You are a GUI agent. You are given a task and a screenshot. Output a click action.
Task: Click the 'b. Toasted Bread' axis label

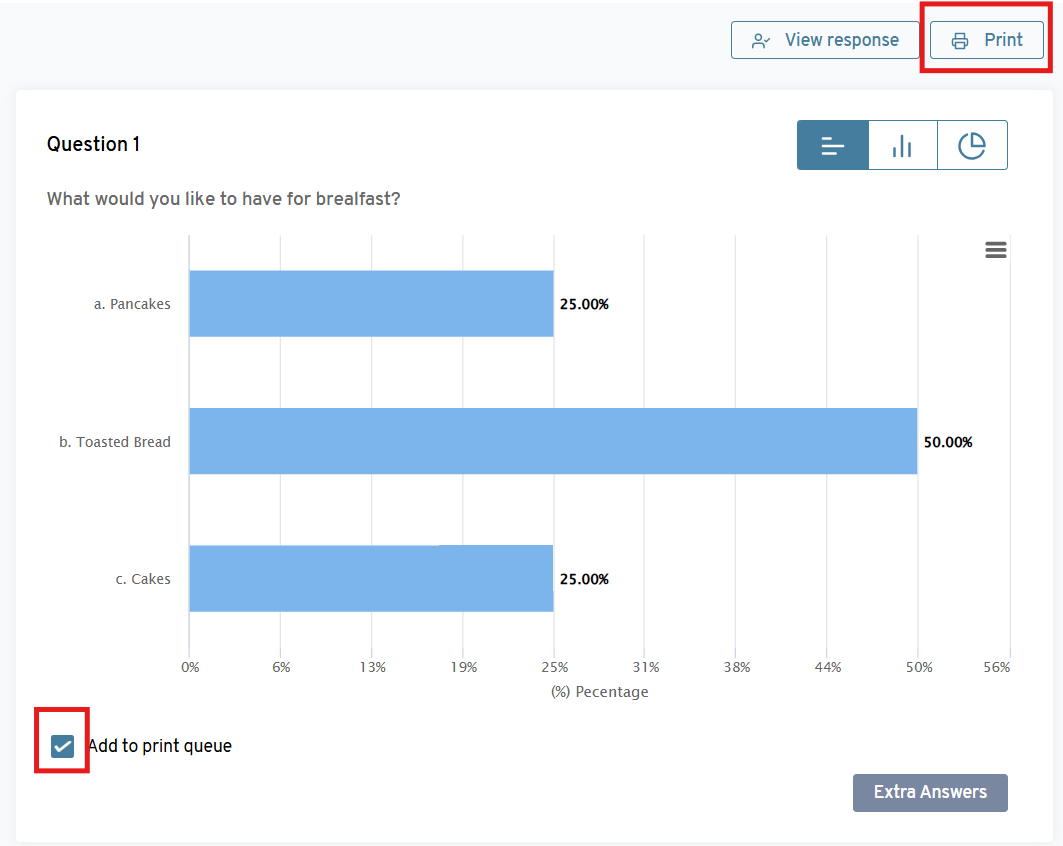[115, 442]
